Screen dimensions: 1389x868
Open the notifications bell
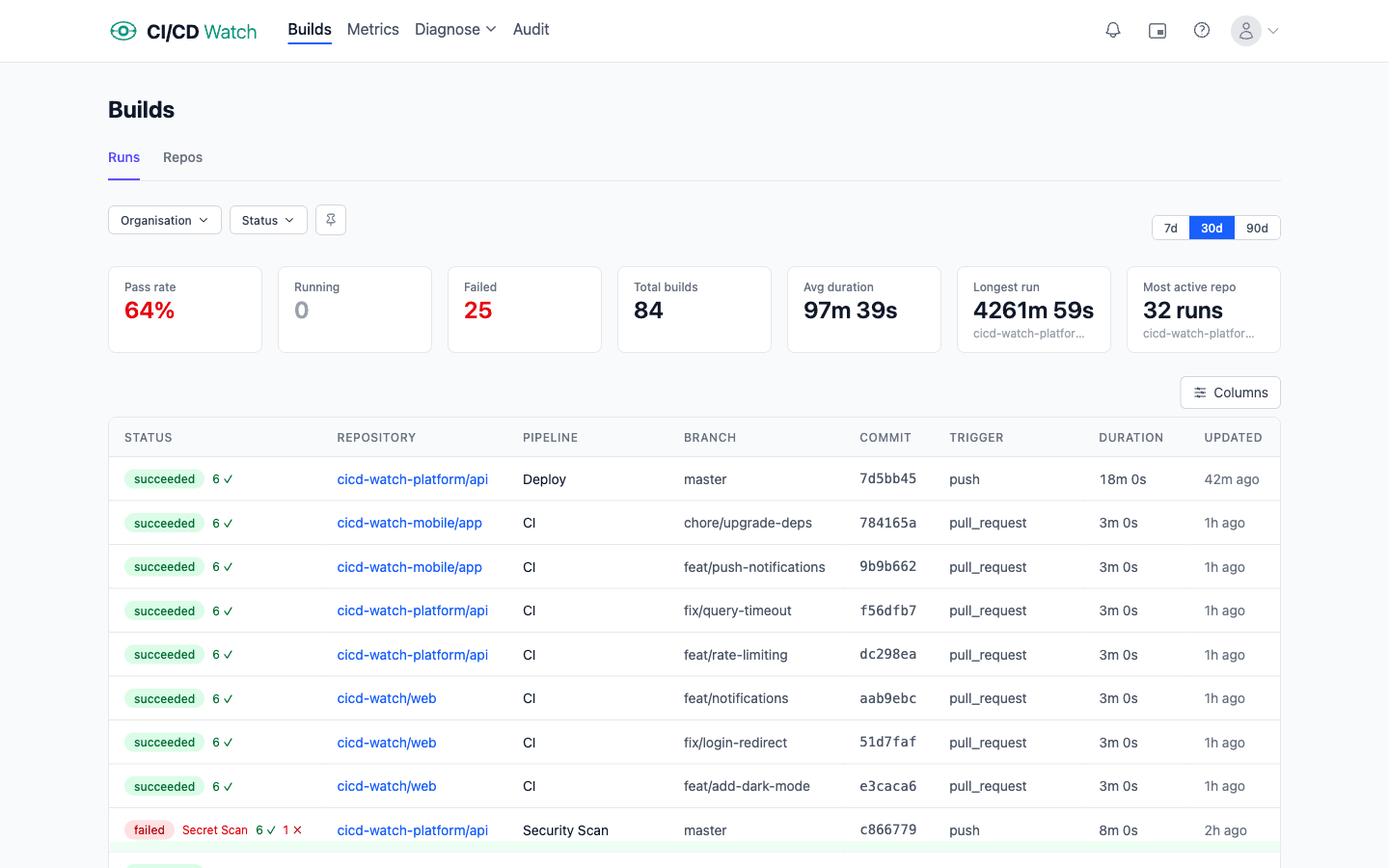point(1113,31)
